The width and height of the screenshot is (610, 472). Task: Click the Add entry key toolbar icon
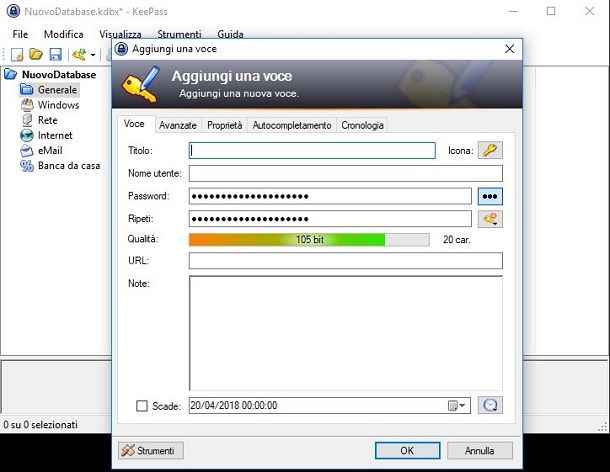80,54
